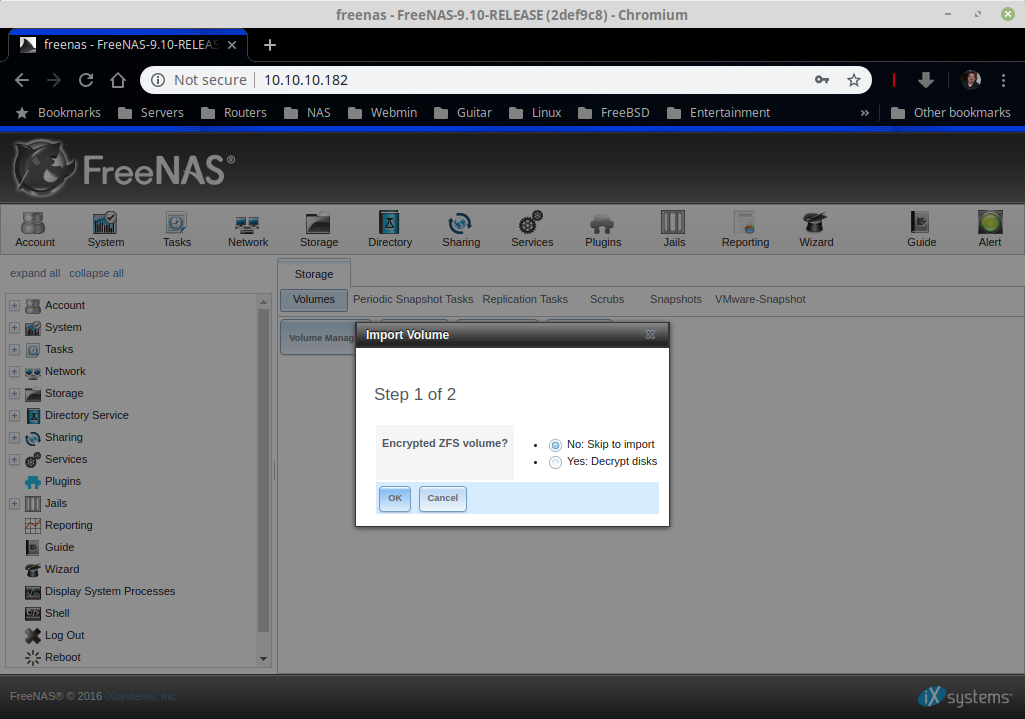
Task: Expand Storage tree node
Action: [14, 393]
